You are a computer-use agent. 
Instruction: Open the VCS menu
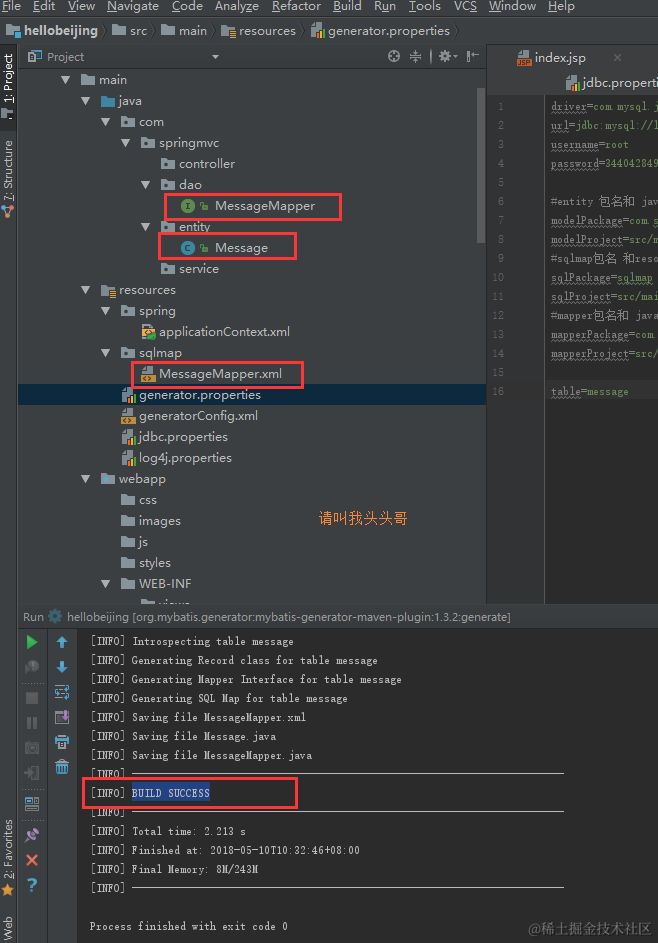pos(465,6)
